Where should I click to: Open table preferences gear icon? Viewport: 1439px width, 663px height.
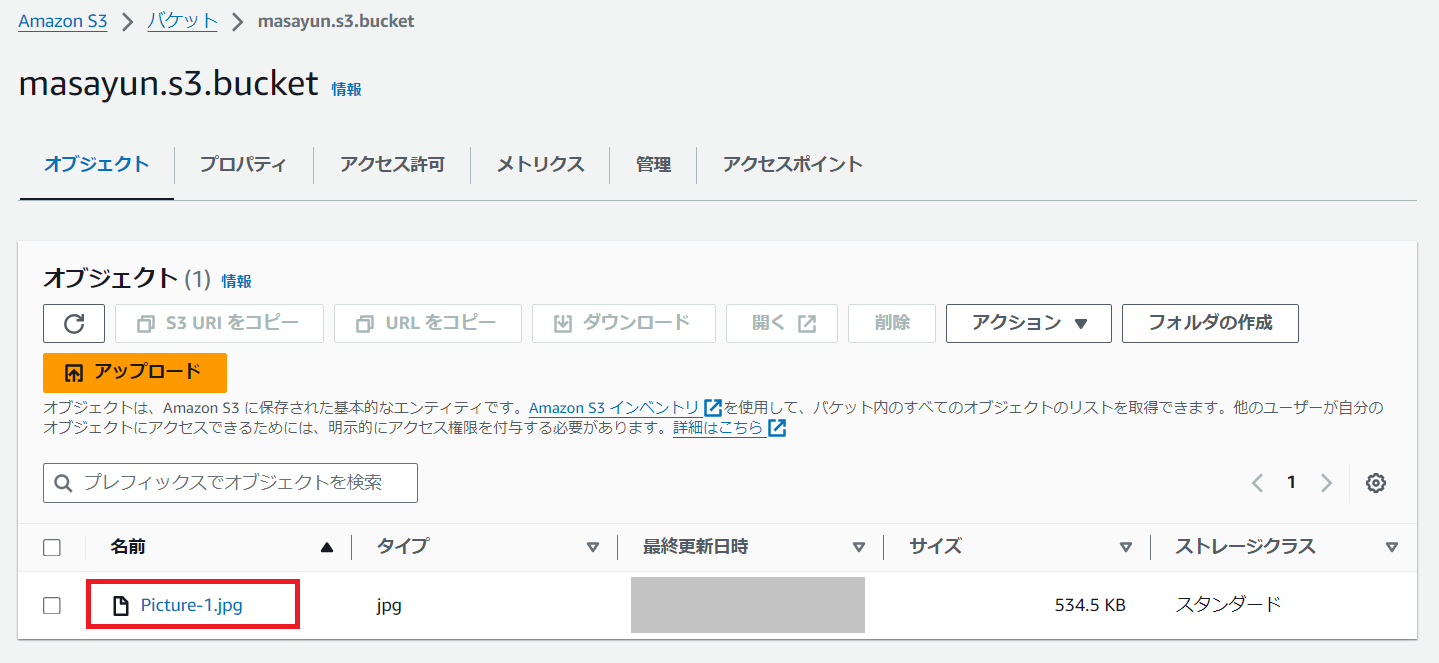pos(1376,483)
